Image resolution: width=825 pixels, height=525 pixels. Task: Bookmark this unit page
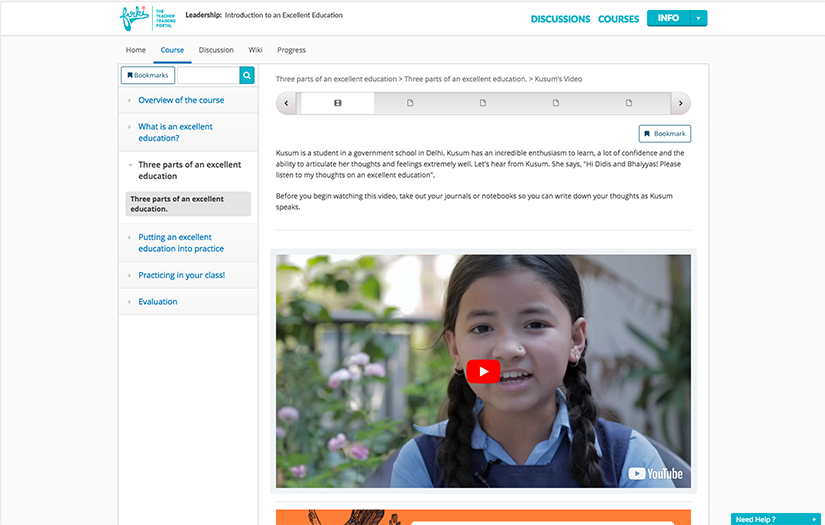[x=665, y=134]
